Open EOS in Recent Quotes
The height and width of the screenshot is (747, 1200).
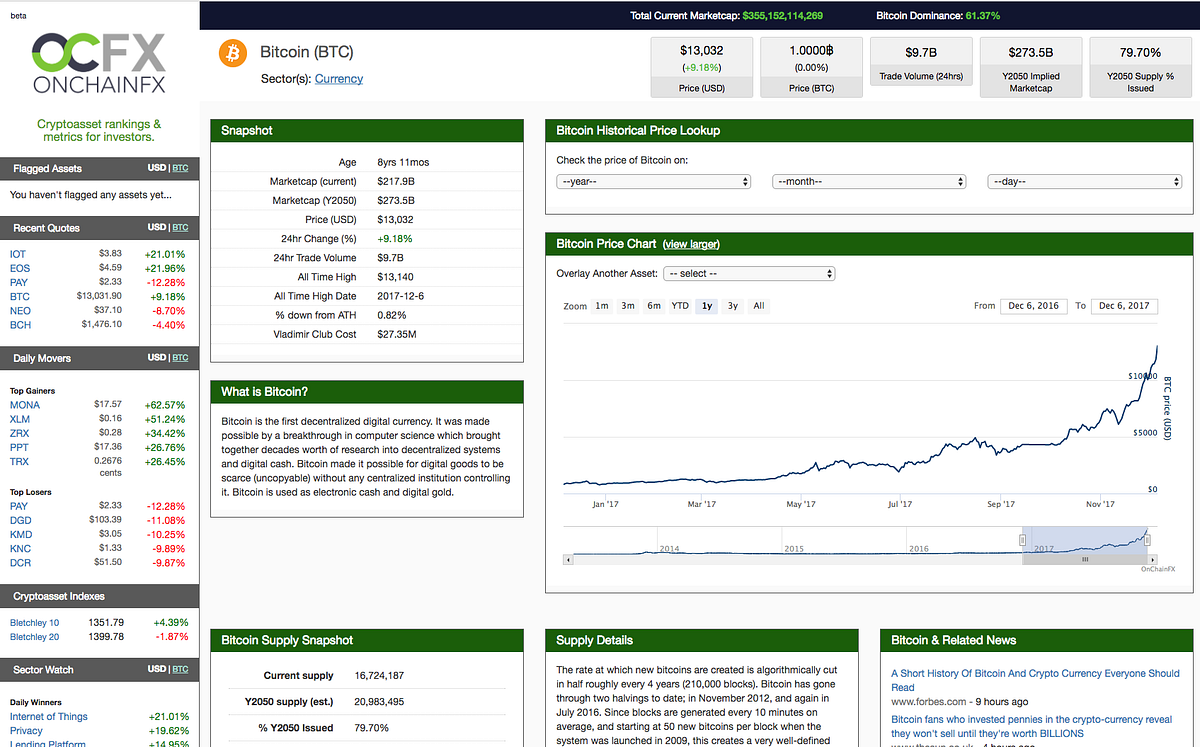(20, 268)
